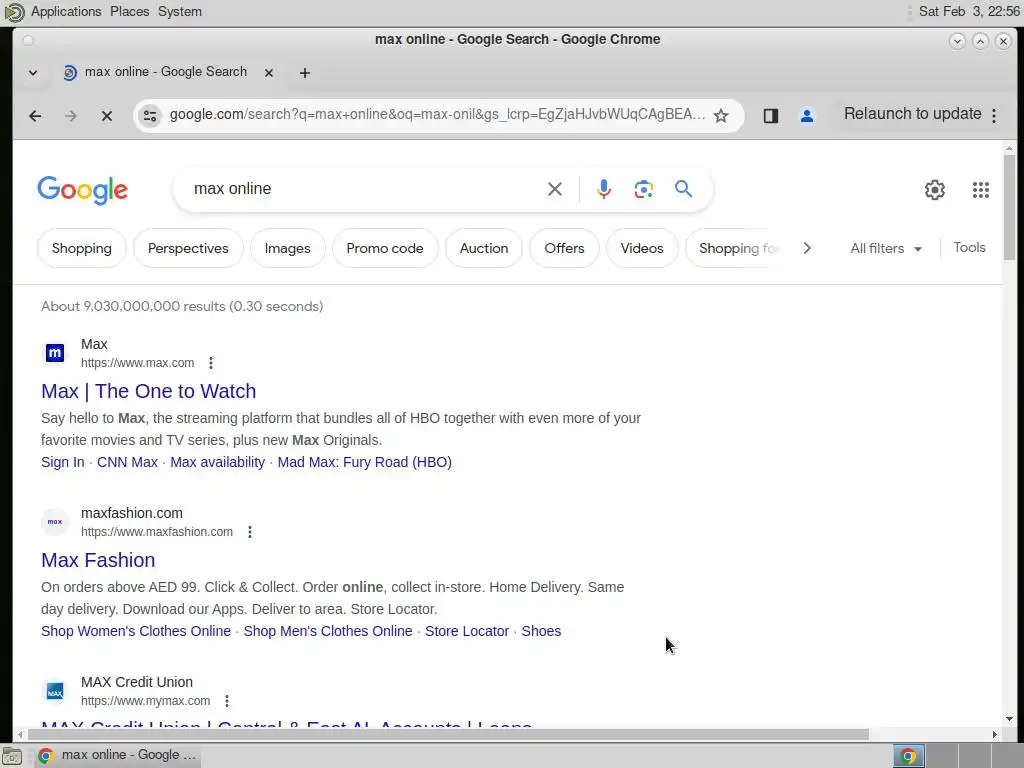Select the Perspectives filter chip
The height and width of the screenshot is (768, 1024).
188,249
